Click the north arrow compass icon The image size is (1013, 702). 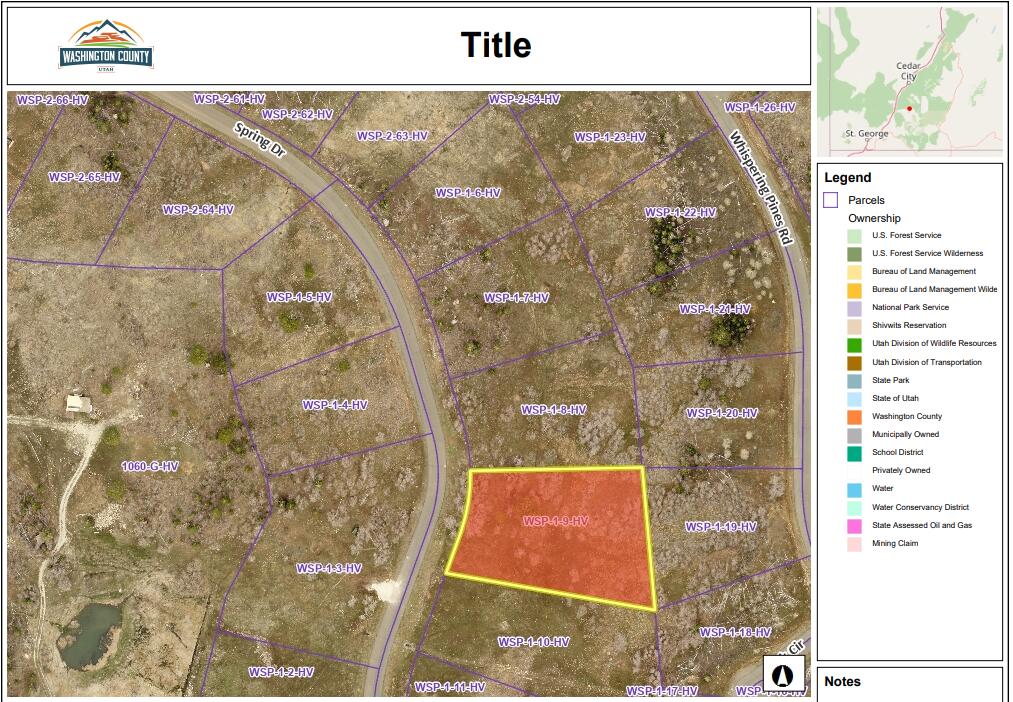coord(784,674)
